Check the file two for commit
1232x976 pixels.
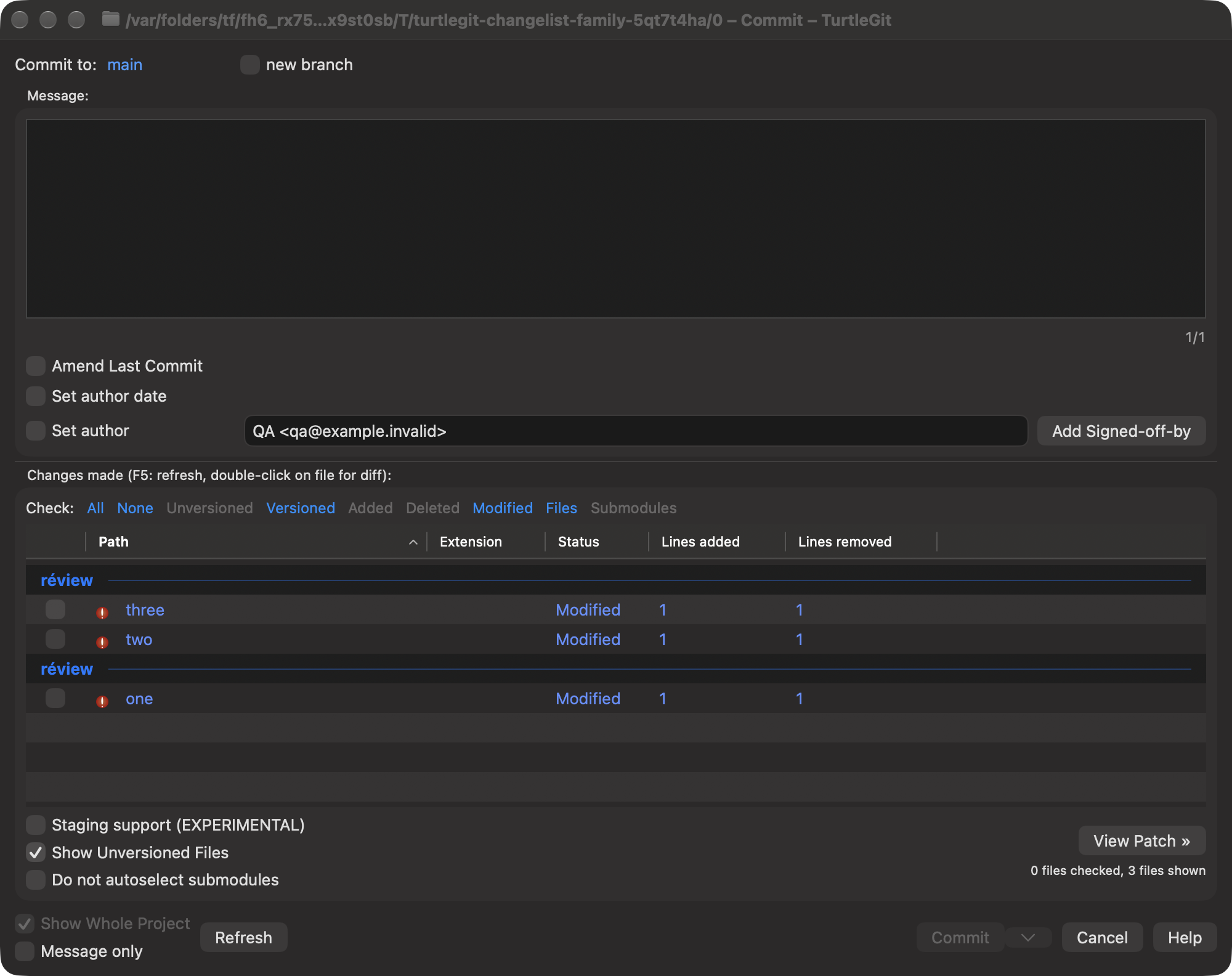(55, 639)
